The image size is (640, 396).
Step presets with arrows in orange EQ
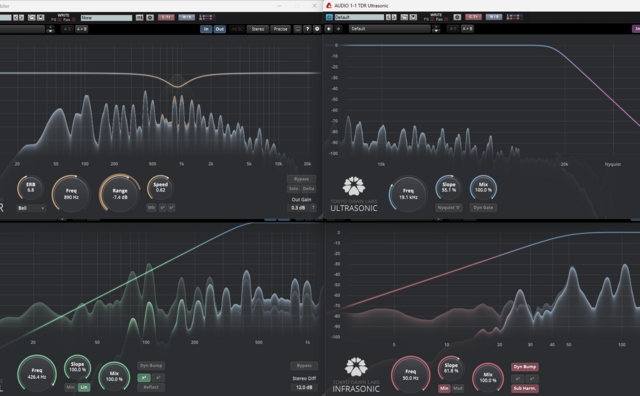[x=50, y=29]
